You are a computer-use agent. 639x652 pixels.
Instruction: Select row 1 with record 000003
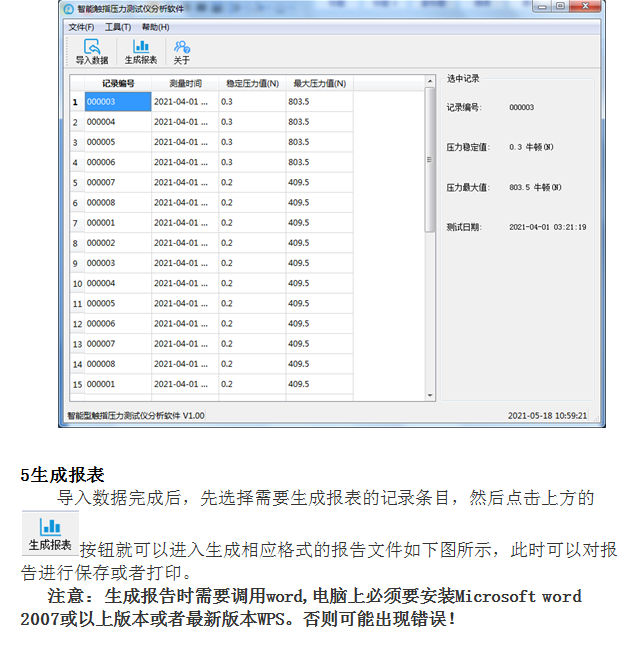coord(117,102)
